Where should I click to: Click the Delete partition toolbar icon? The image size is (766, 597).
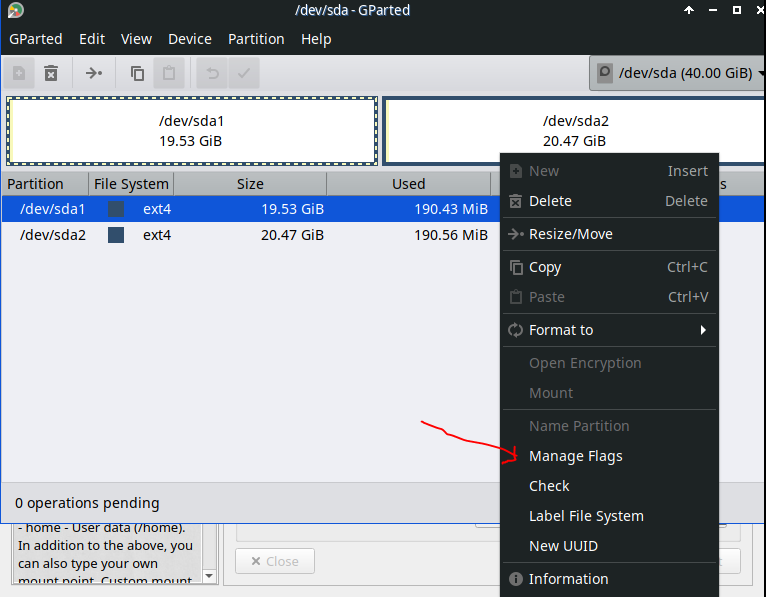coord(51,73)
